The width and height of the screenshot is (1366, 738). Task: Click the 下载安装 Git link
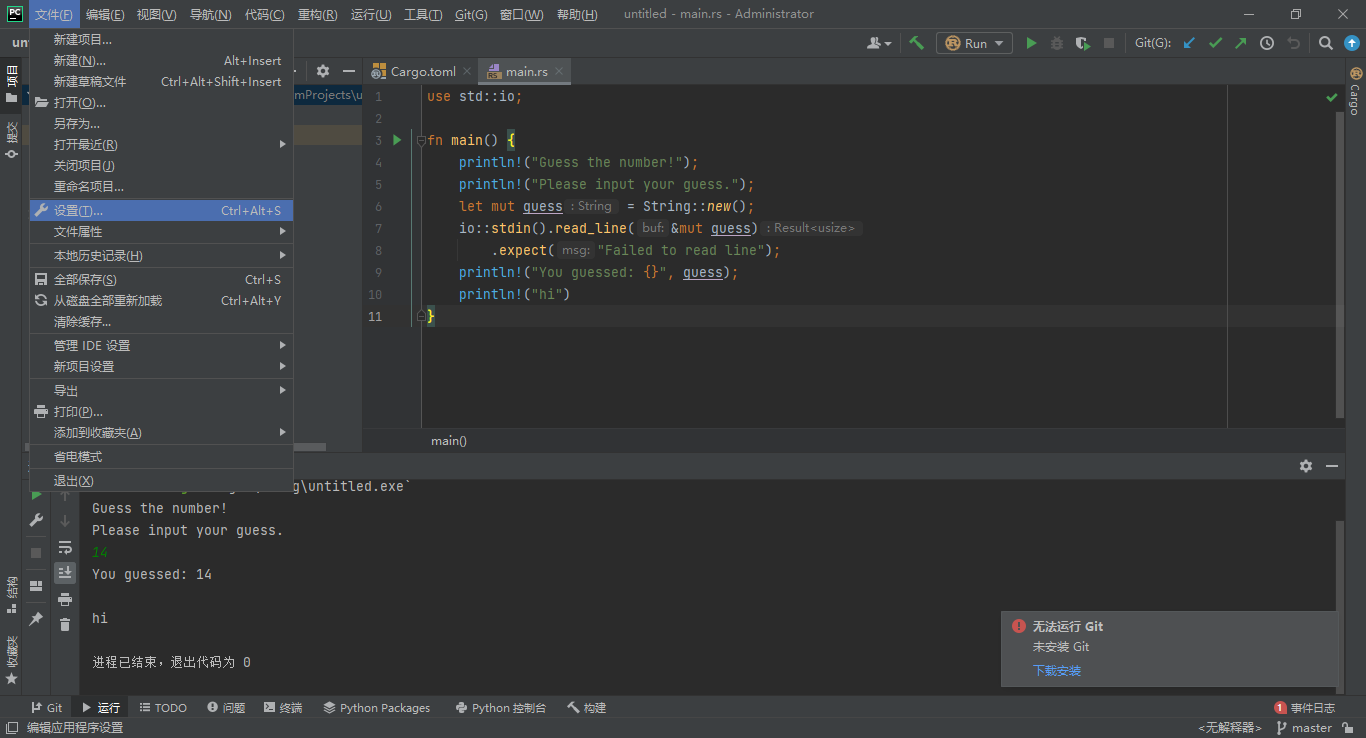[1056, 670]
